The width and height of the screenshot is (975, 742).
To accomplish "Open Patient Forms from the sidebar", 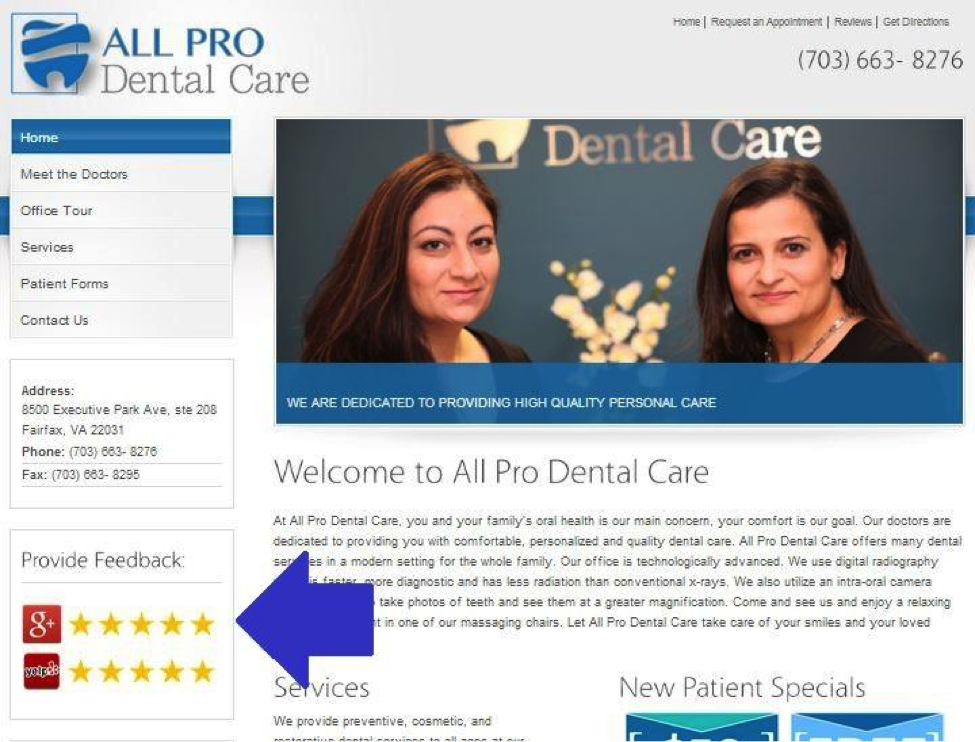I will 121,284.
